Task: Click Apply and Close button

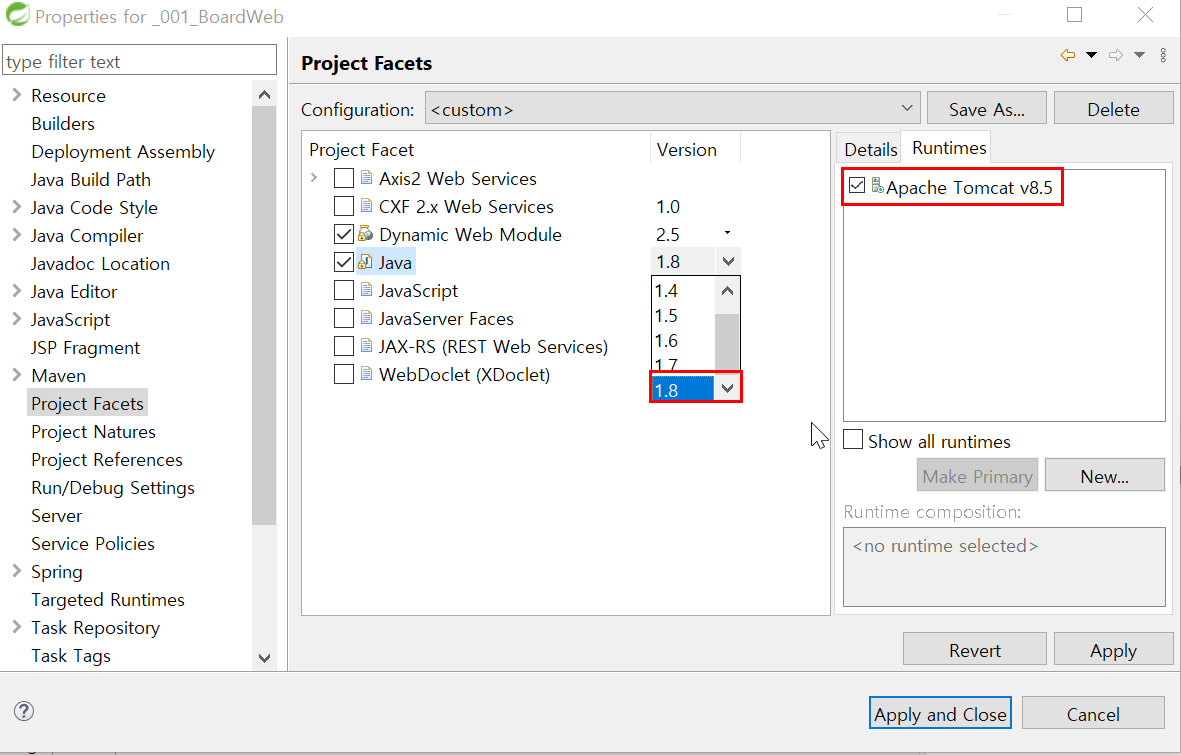Action: (940, 714)
